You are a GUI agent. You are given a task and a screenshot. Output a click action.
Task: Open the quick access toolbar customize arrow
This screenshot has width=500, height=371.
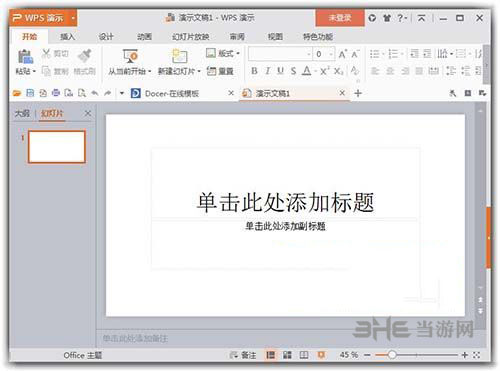122,93
